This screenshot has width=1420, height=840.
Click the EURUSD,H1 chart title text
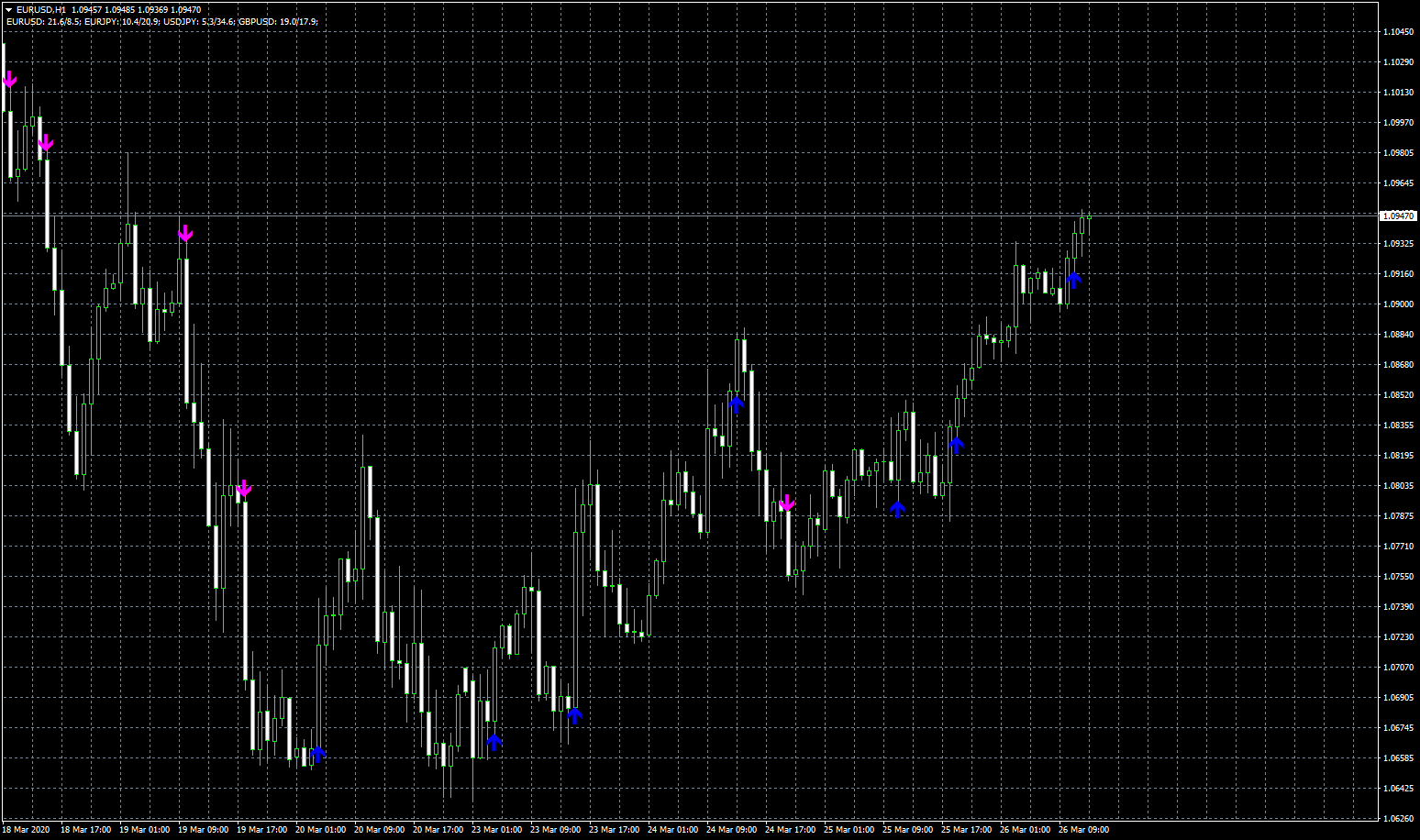41,10
